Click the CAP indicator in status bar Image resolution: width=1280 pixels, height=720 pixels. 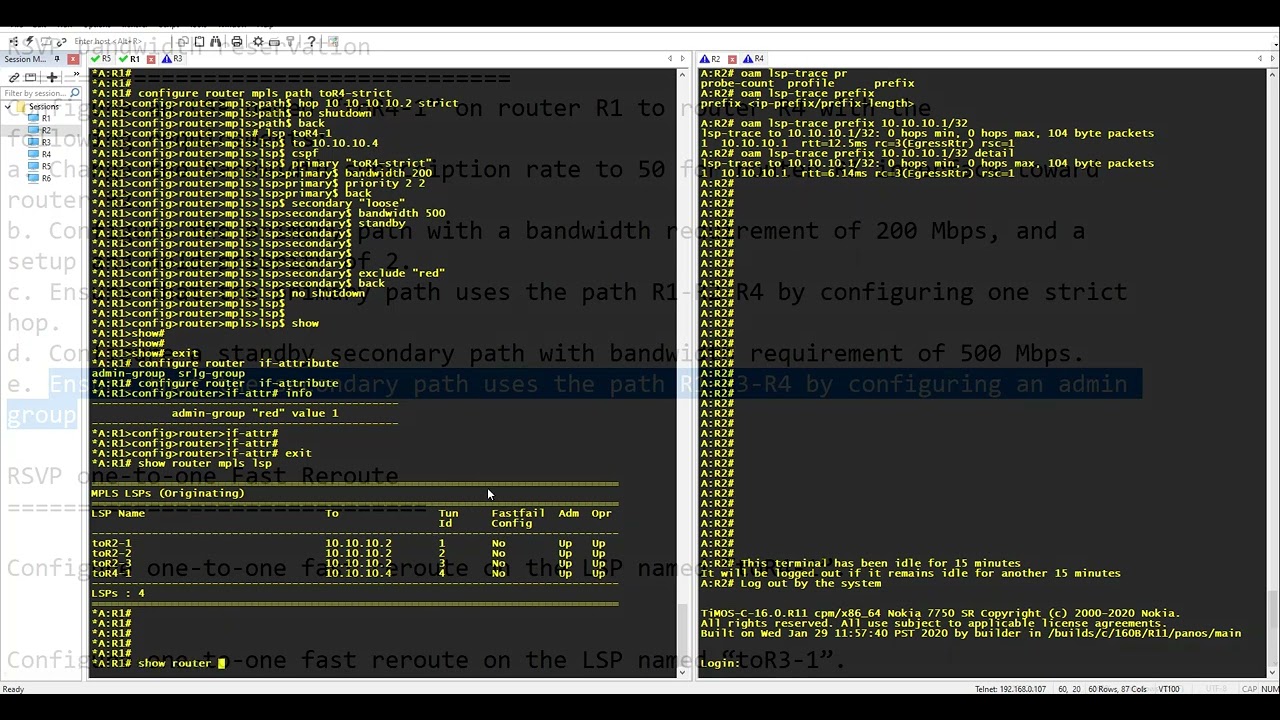pyautogui.click(x=1250, y=689)
